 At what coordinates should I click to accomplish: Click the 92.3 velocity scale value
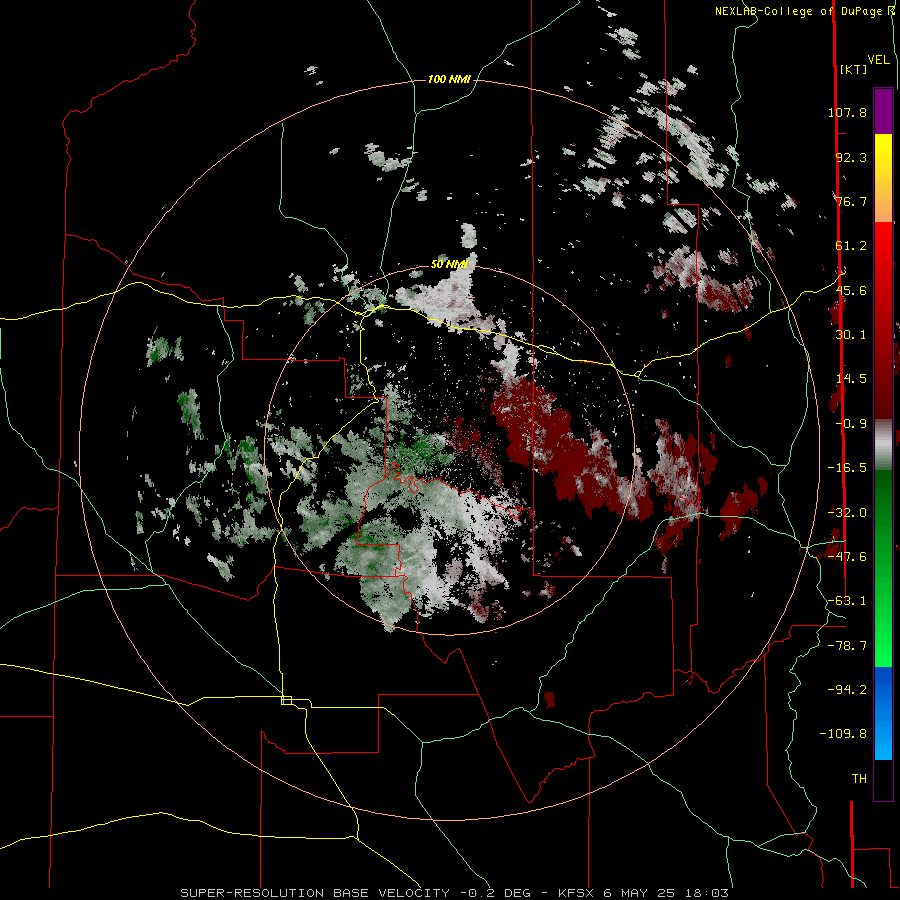click(x=851, y=157)
